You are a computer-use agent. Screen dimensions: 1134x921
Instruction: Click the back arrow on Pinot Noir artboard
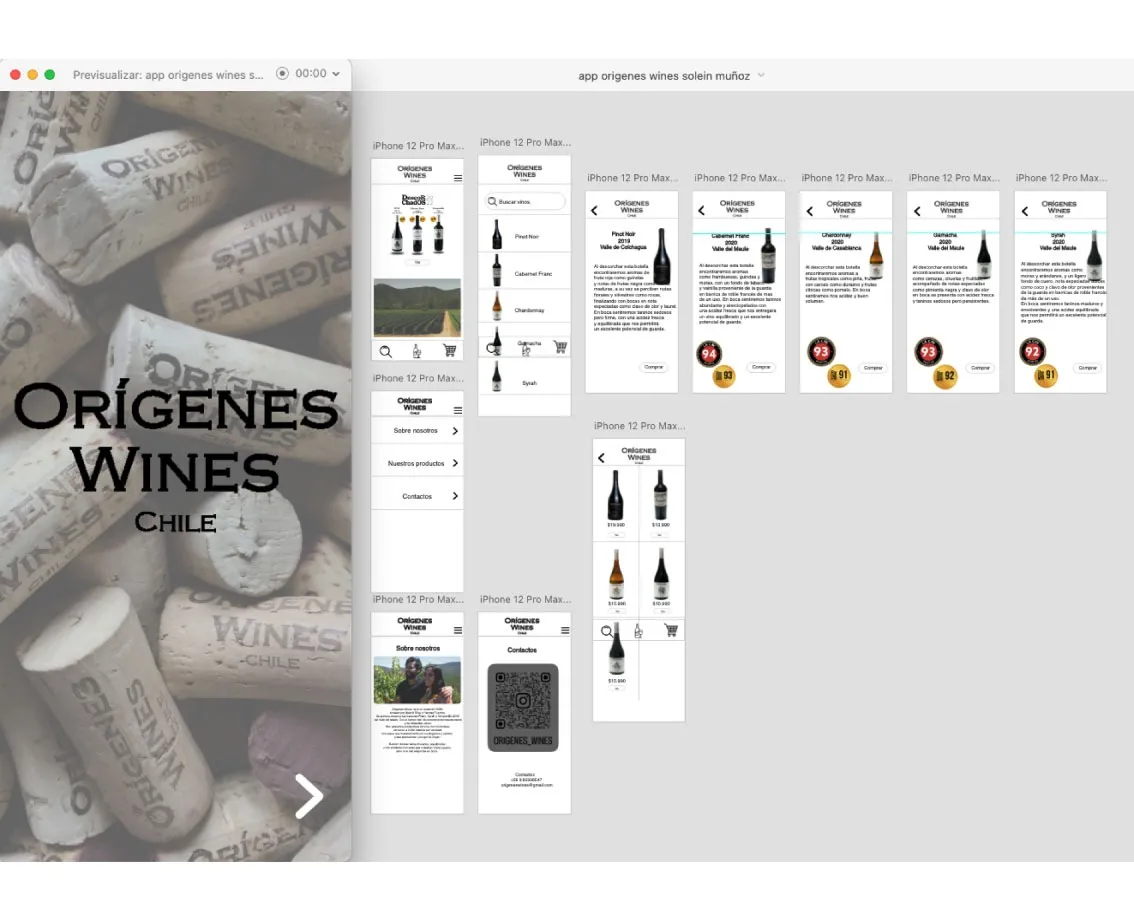(x=594, y=210)
